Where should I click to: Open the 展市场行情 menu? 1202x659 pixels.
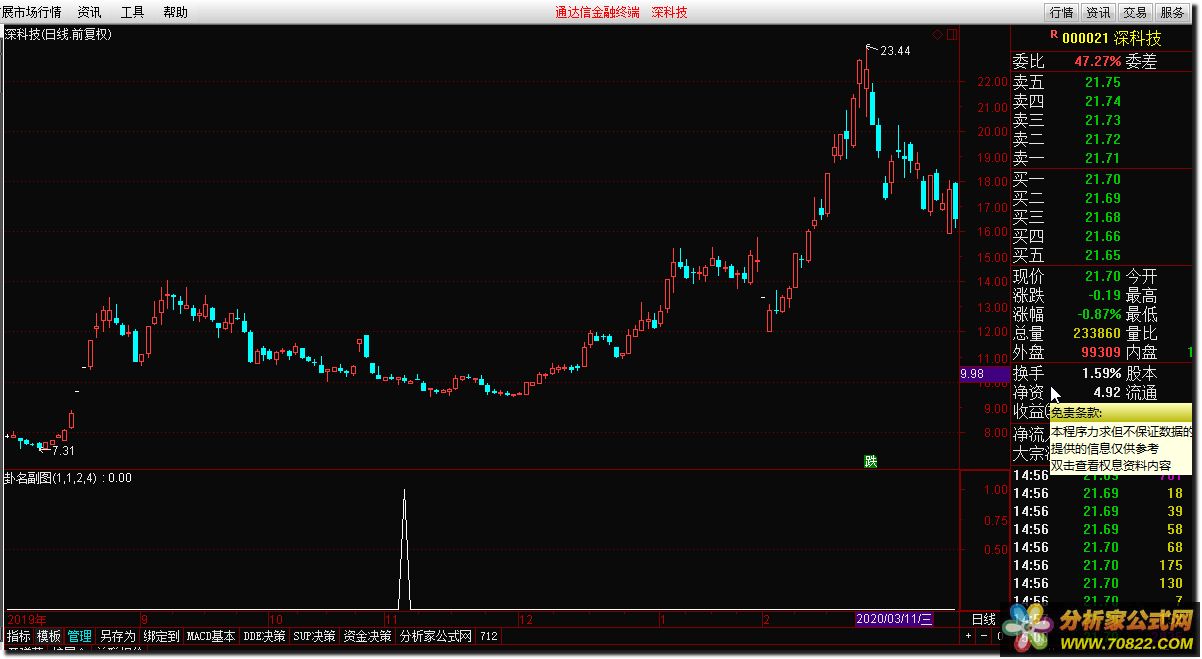pyautogui.click(x=30, y=12)
